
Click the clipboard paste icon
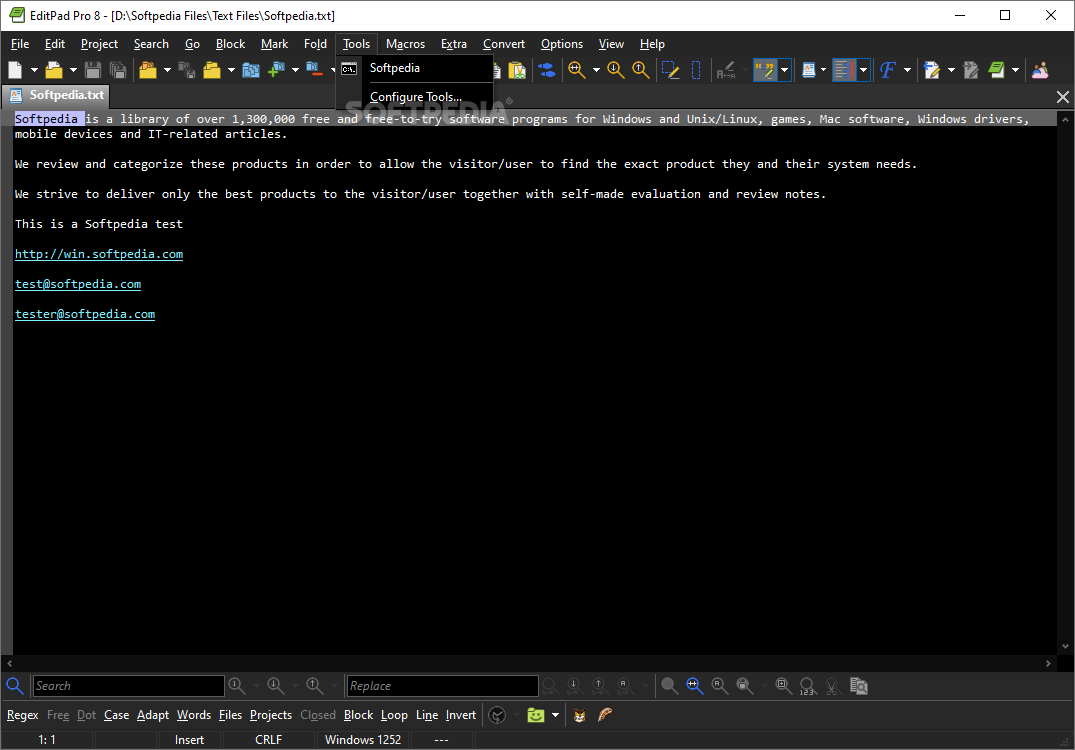517,70
